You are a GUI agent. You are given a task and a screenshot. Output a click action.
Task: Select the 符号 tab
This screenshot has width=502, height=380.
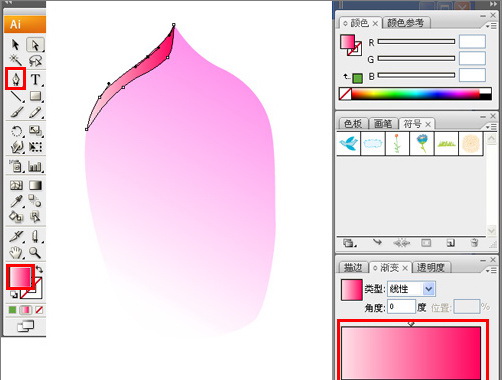pyautogui.click(x=413, y=124)
